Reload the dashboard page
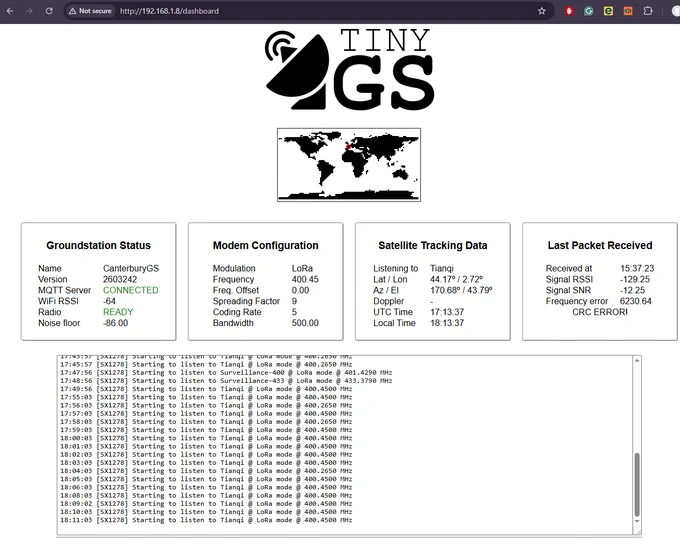The width and height of the screenshot is (680, 538). pyautogui.click(x=49, y=11)
